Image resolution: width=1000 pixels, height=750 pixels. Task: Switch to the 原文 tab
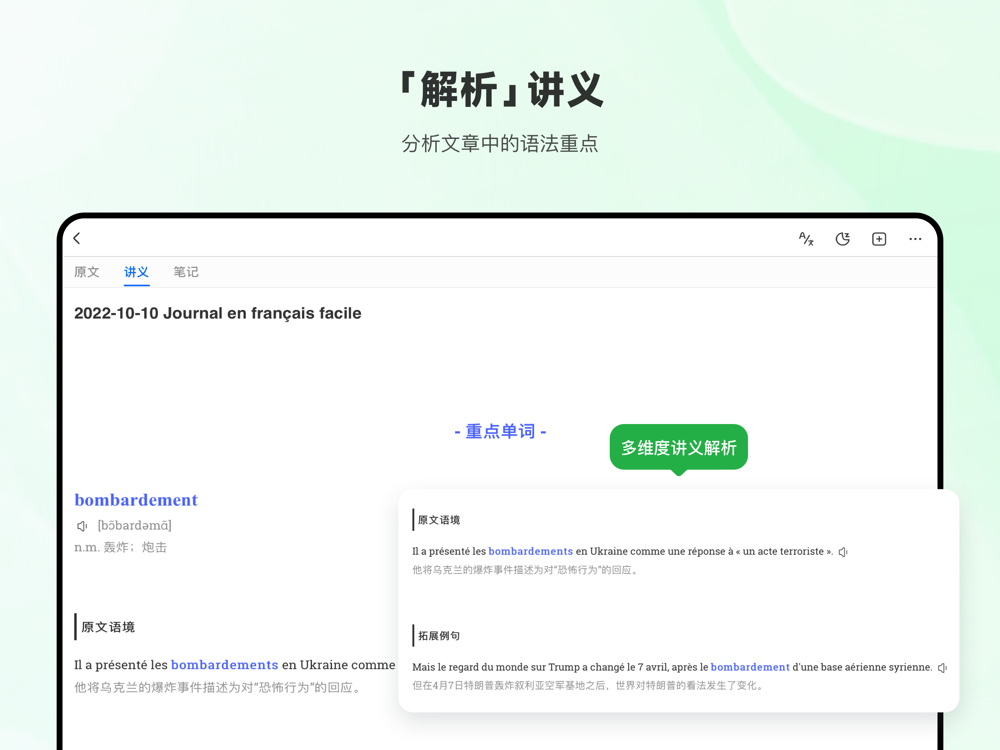[x=87, y=272]
